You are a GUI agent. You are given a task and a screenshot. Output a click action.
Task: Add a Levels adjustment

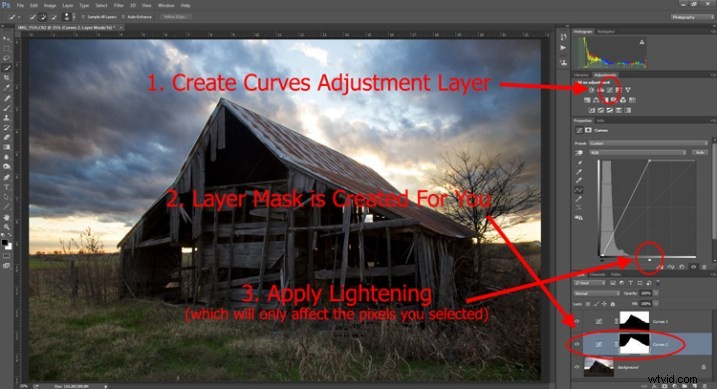point(601,90)
